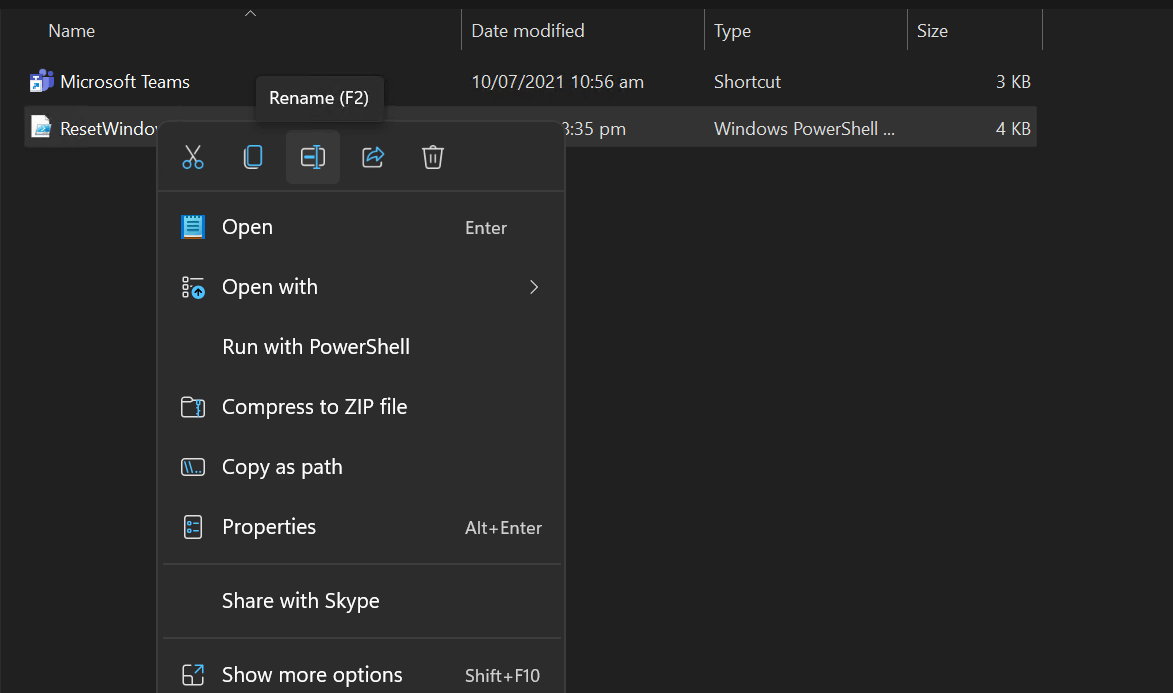Click the Open with label

[x=270, y=287]
